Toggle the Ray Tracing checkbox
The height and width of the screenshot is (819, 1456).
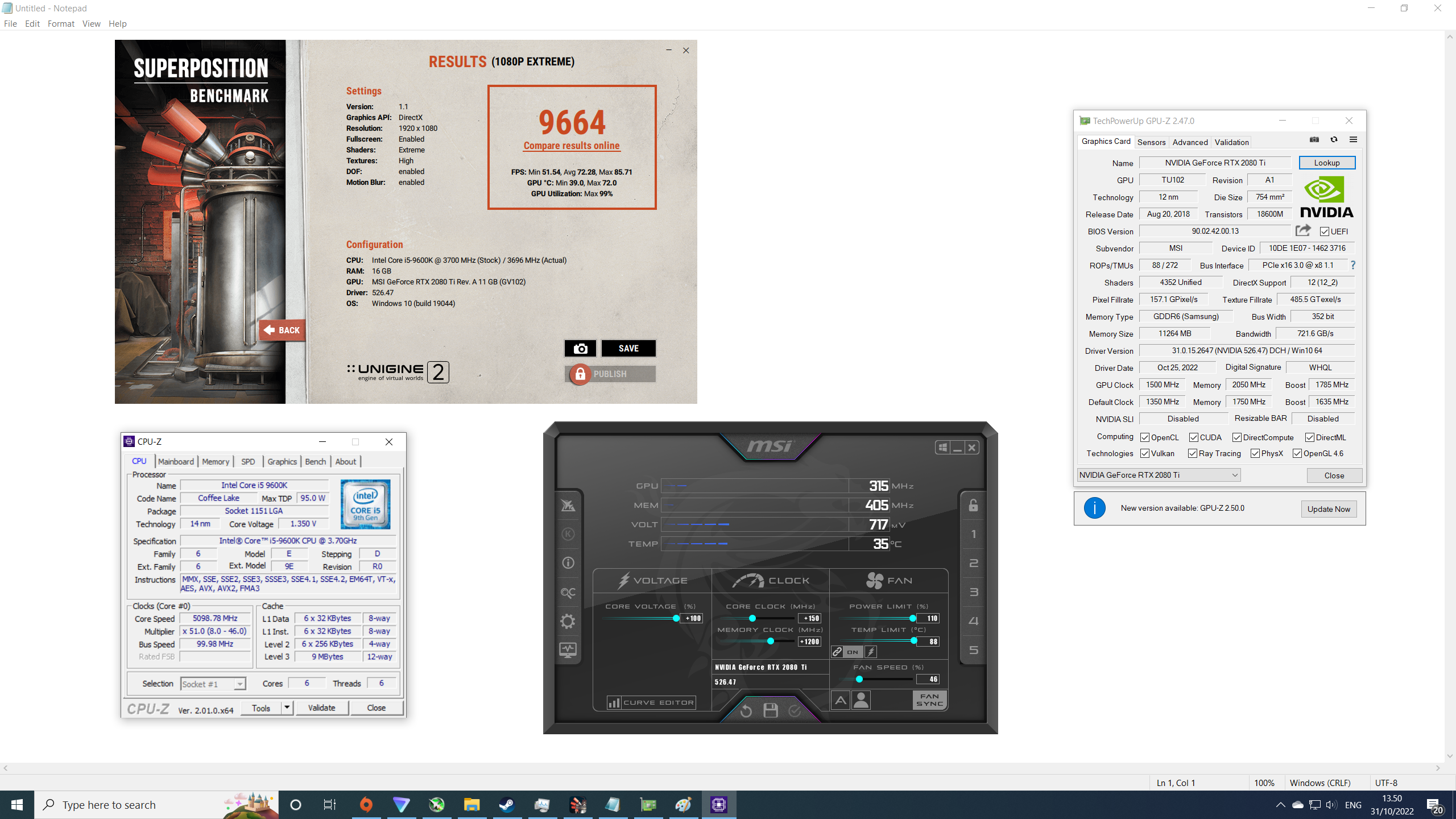pos(1193,453)
